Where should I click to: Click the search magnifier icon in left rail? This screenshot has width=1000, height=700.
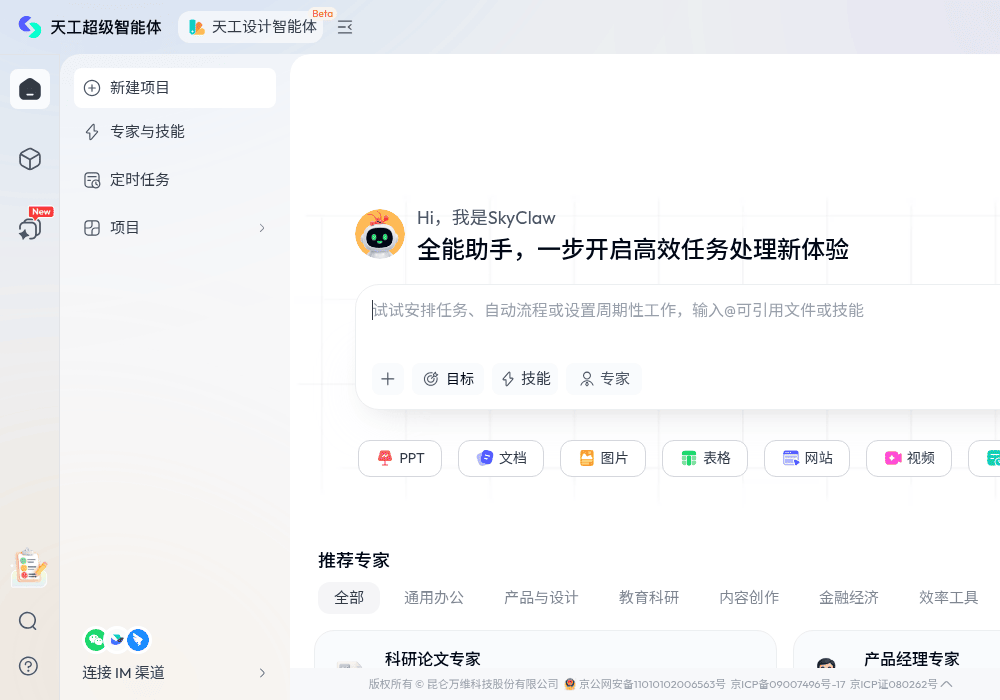(x=28, y=620)
